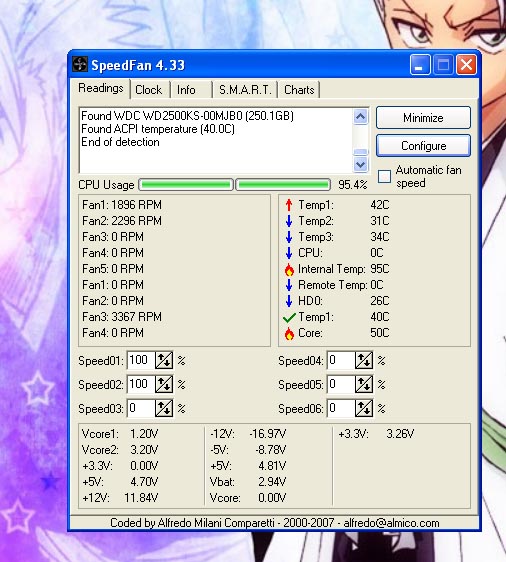506x562 pixels.
Task: Click the SpeedFan fan icon in title bar
Action: pyautogui.click(x=80, y=65)
